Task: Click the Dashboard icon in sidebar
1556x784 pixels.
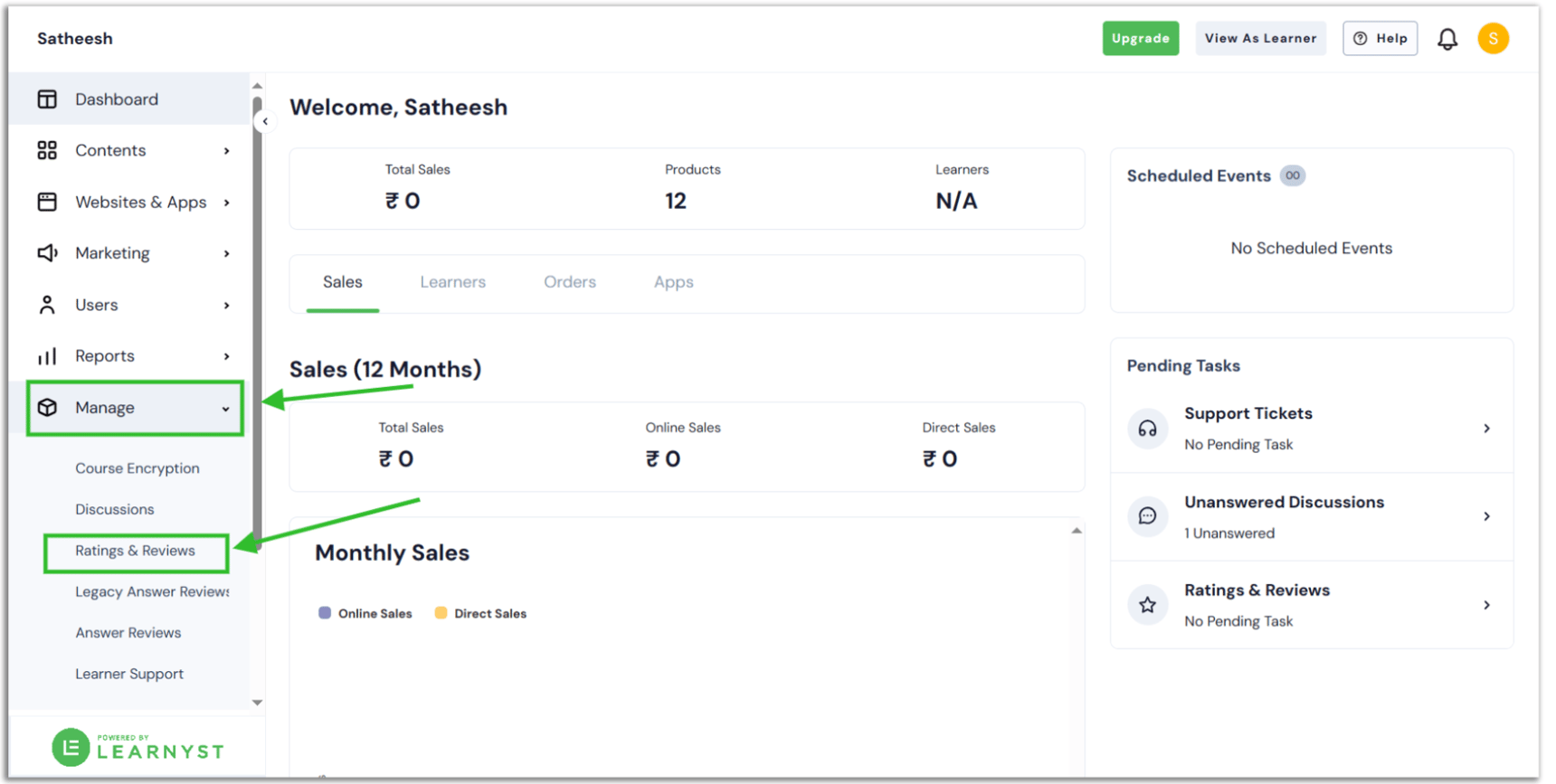Action: coord(47,99)
